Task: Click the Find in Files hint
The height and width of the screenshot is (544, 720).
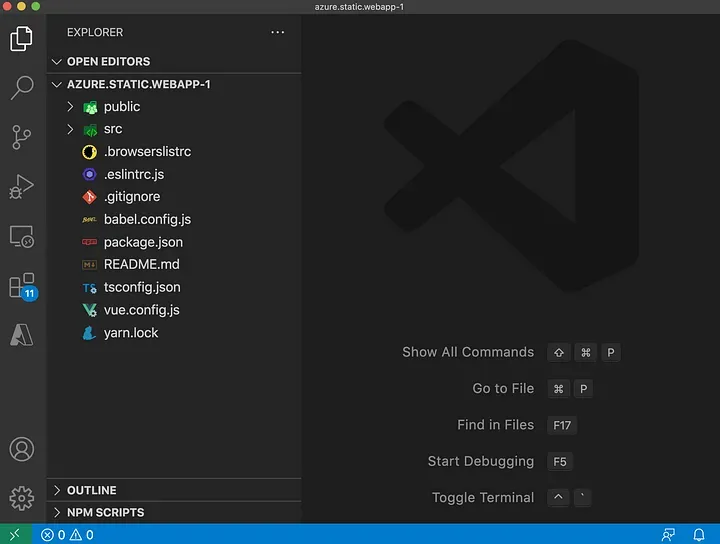Action: point(495,425)
